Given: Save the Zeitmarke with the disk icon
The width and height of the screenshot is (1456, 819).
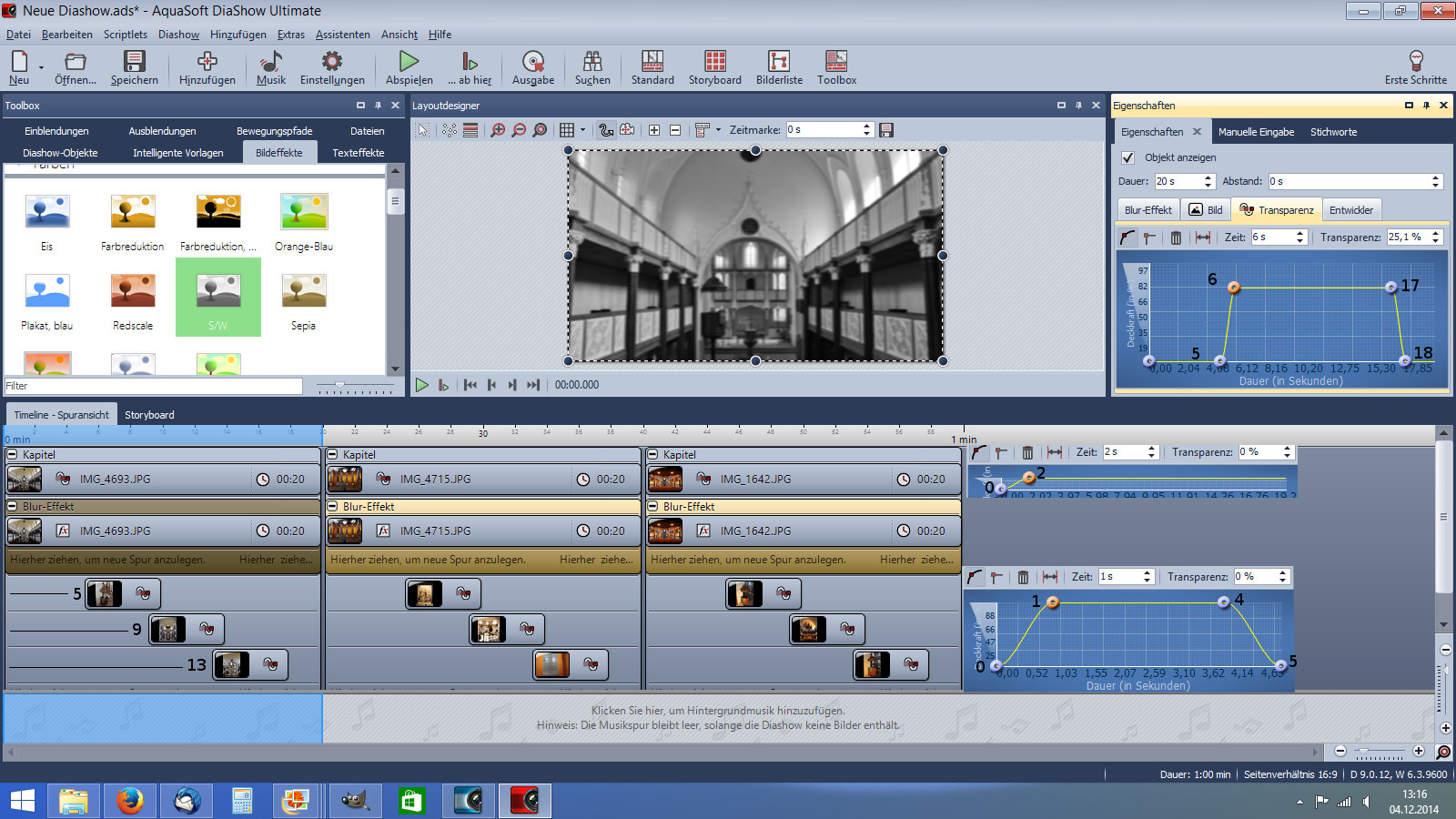Looking at the screenshot, I should [886, 130].
